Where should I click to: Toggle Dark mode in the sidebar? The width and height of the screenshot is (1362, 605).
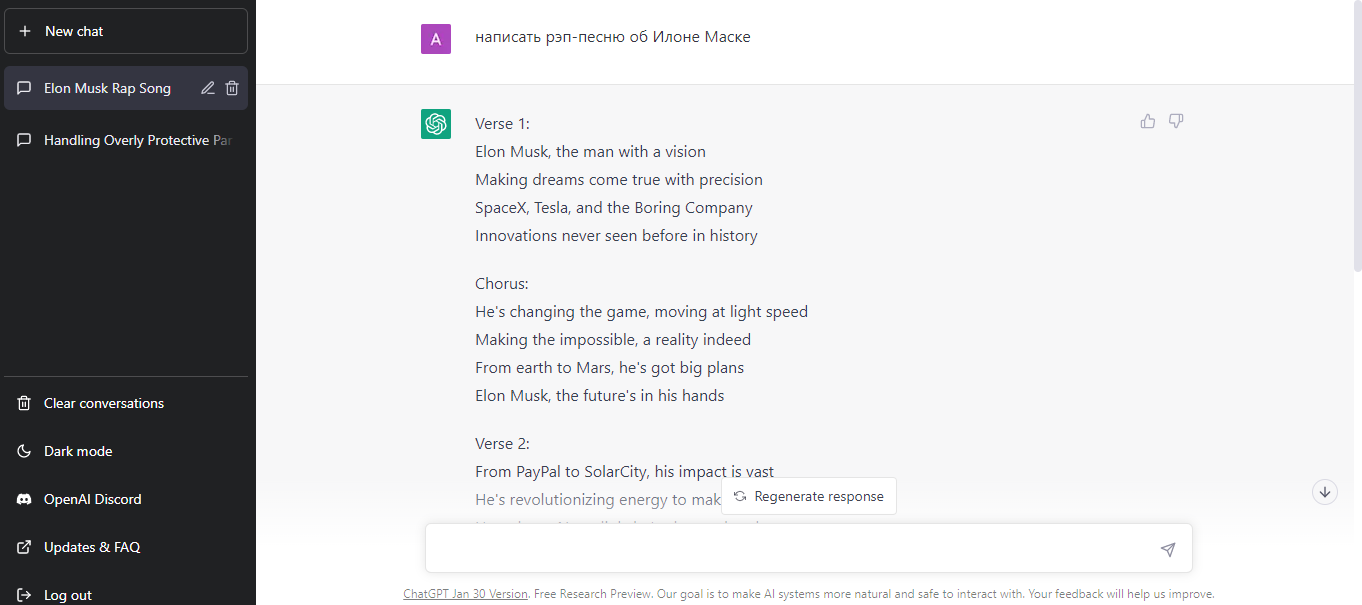(78, 451)
